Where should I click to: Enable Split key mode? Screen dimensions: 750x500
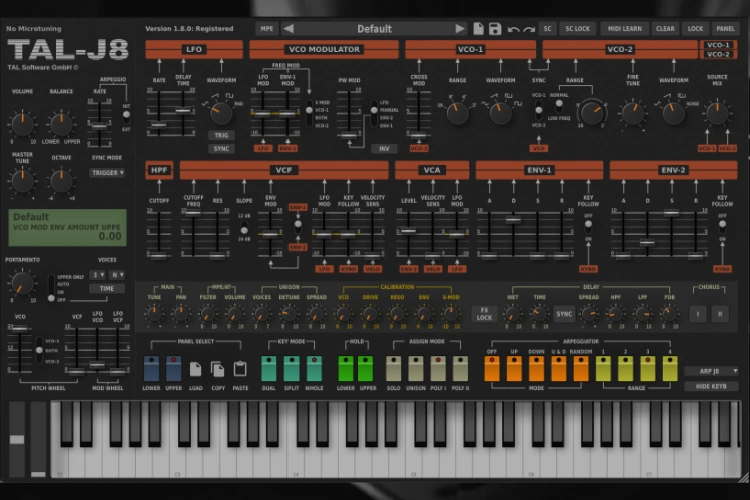291,368
